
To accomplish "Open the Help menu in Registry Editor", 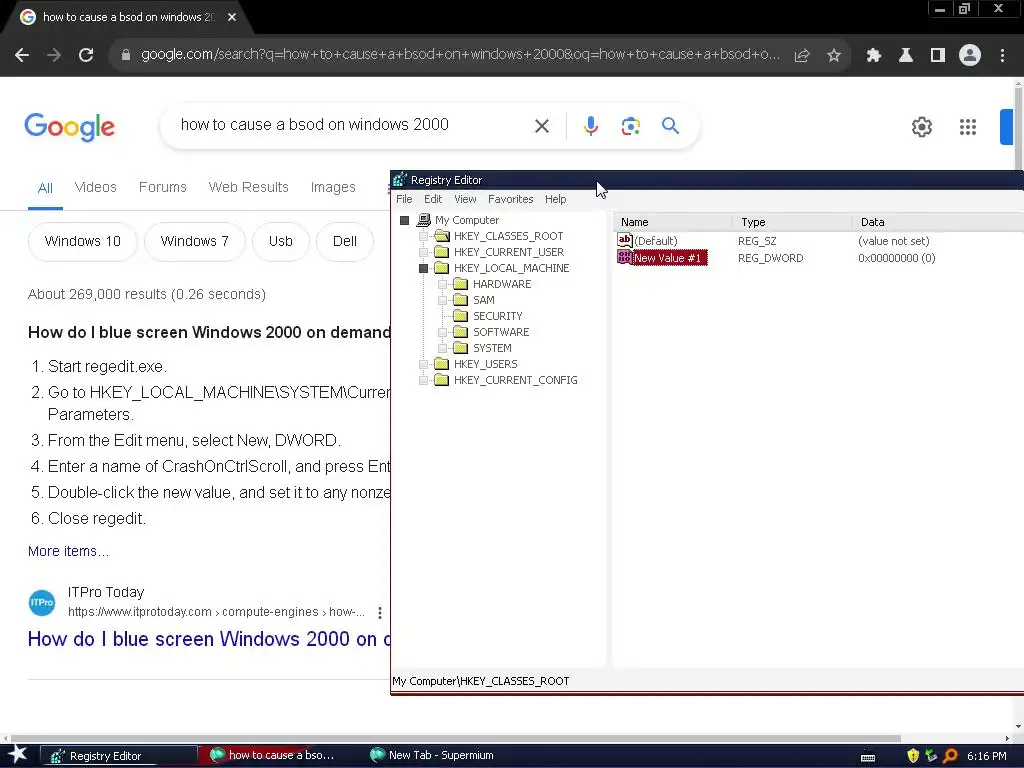I will click(556, 199).
